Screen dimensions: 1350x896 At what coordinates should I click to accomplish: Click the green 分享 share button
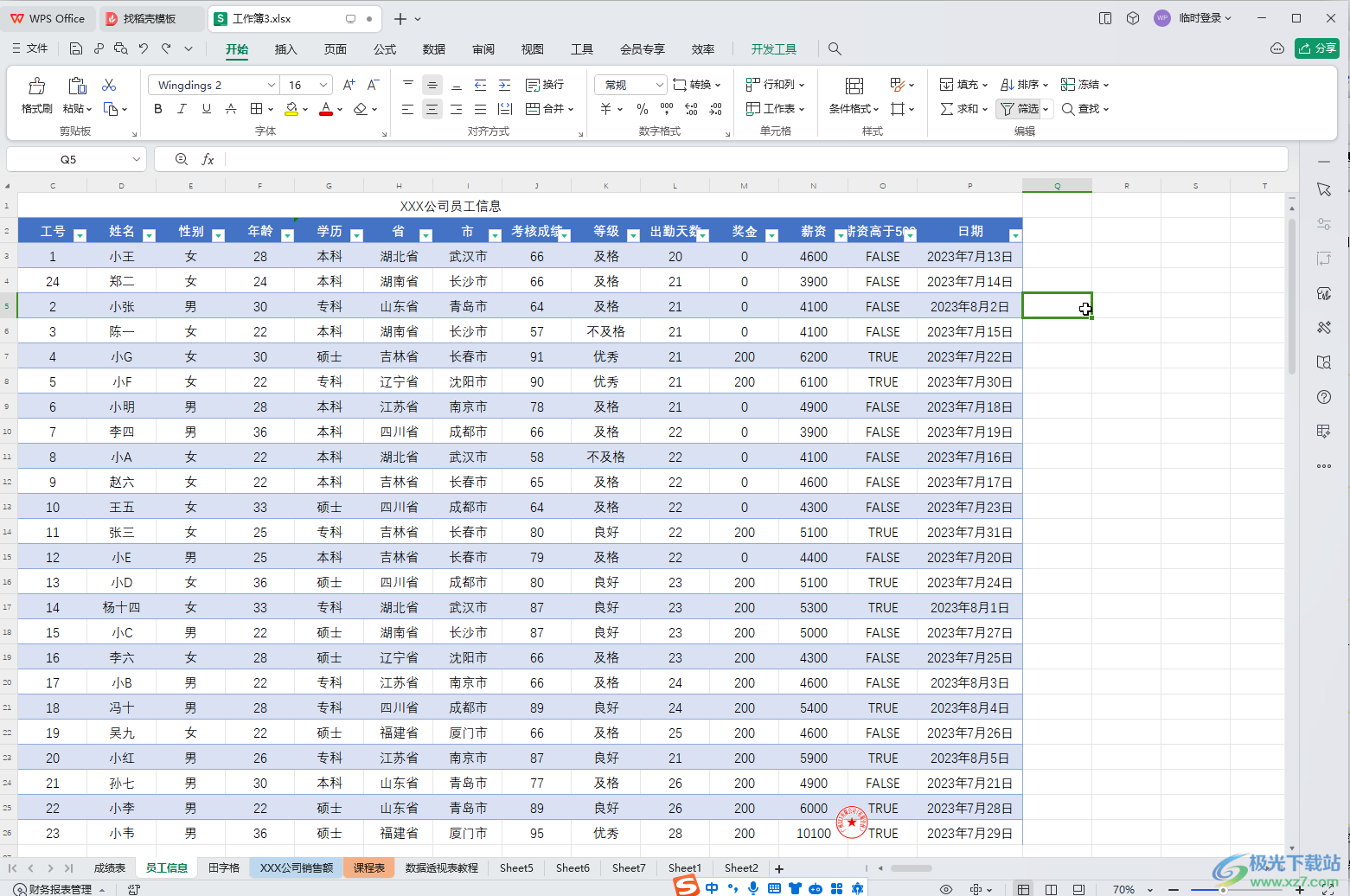pos(1317,48)
